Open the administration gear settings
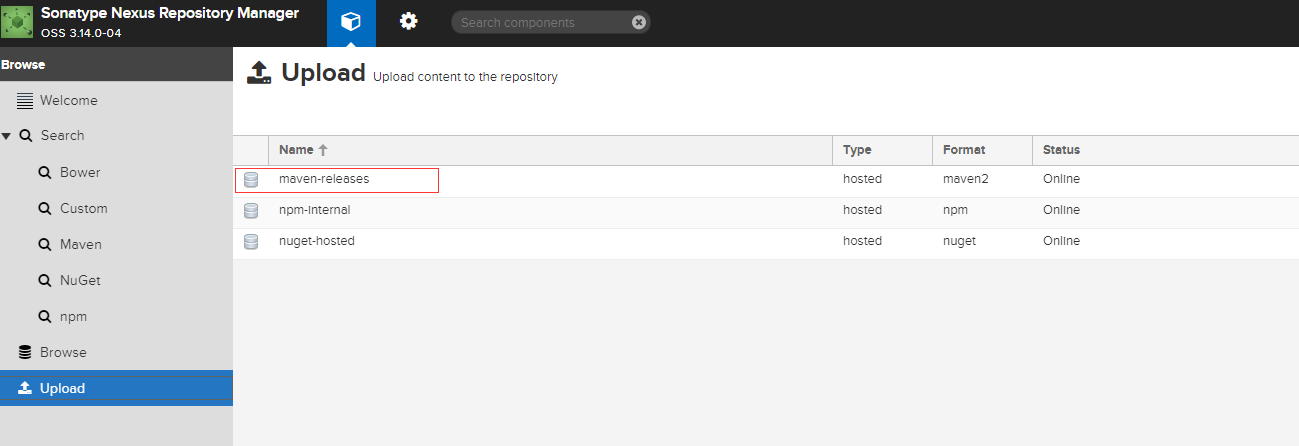The height and width of the screenshot is (446, 1299). pyautogui.click(x=408, y=22)
